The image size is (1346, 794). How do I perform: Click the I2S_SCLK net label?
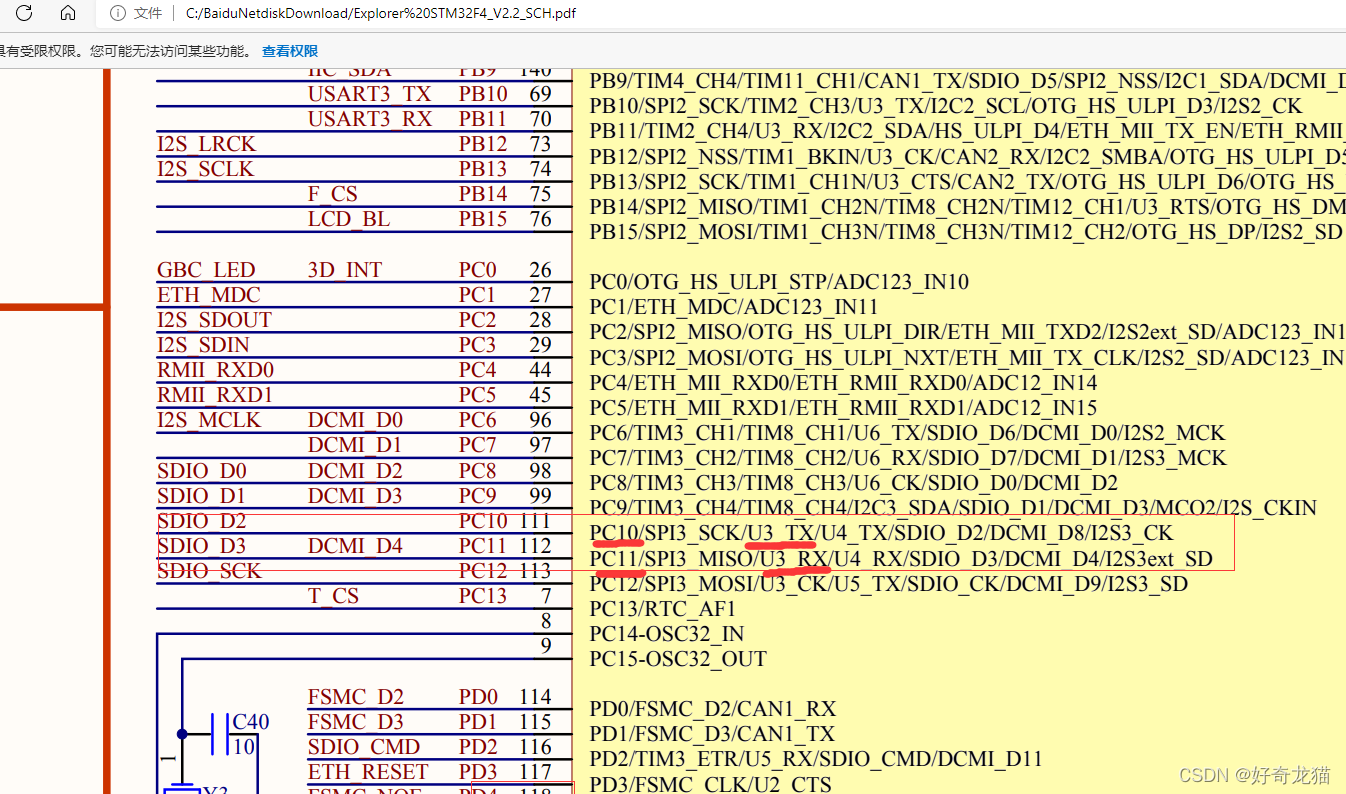[x=205, y=169]
